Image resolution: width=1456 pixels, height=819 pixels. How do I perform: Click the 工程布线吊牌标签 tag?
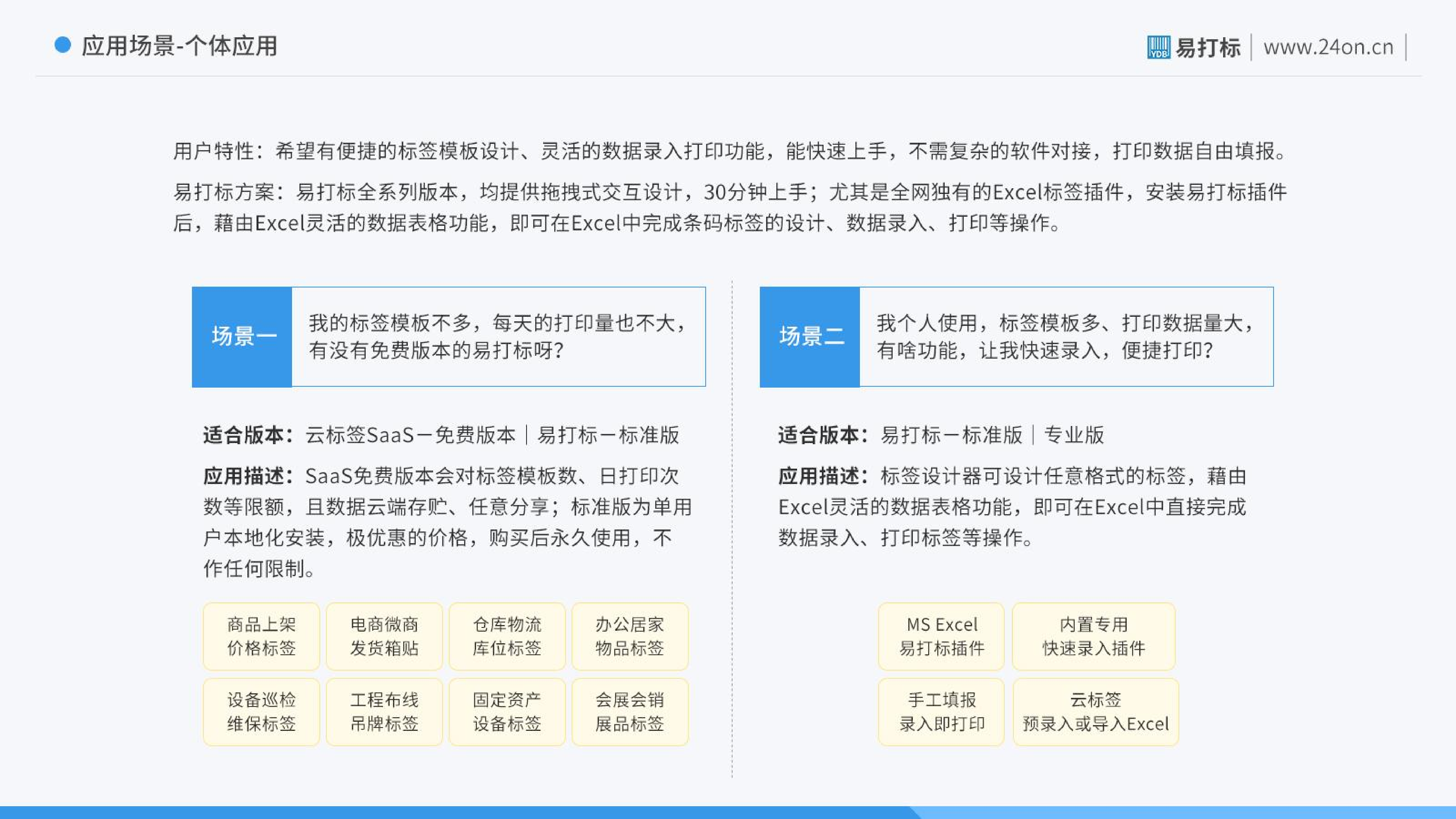tap(384, 712)
